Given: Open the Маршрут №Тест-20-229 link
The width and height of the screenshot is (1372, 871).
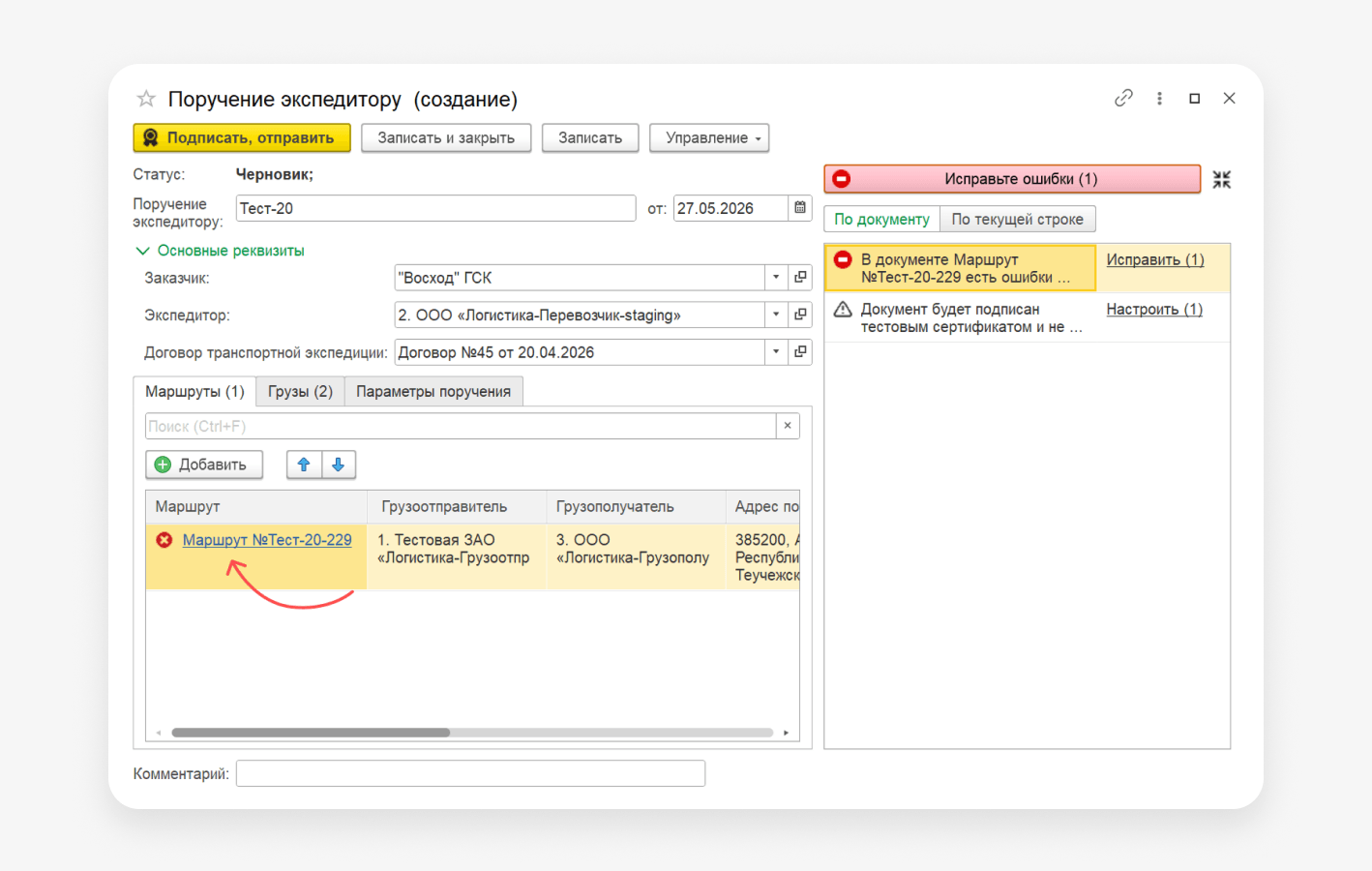Looking at the screenshot, I should click(x=267, y=540).
